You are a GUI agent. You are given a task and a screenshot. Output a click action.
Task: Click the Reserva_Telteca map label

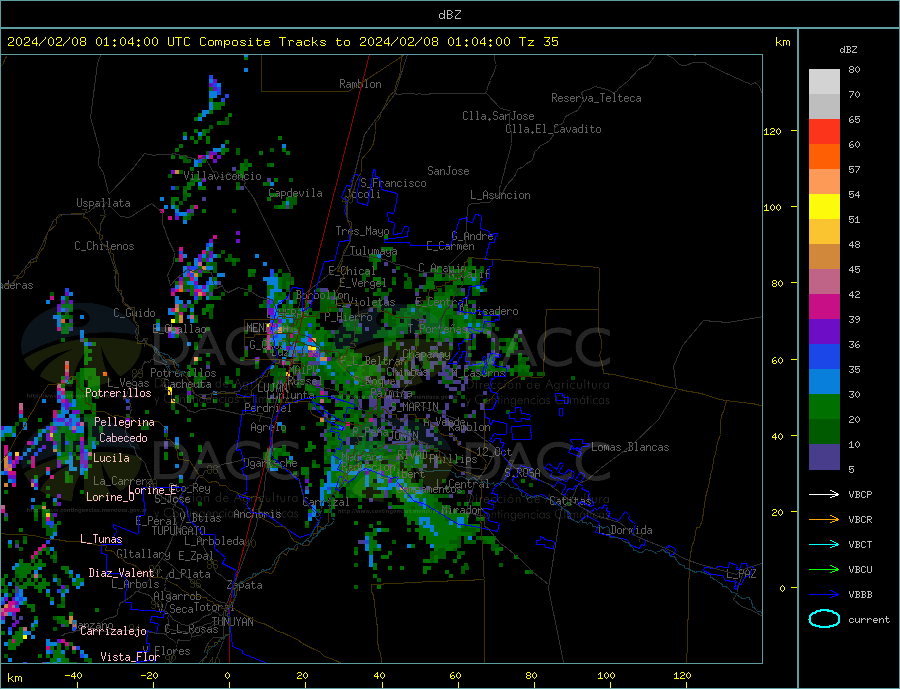coord(596,98)
